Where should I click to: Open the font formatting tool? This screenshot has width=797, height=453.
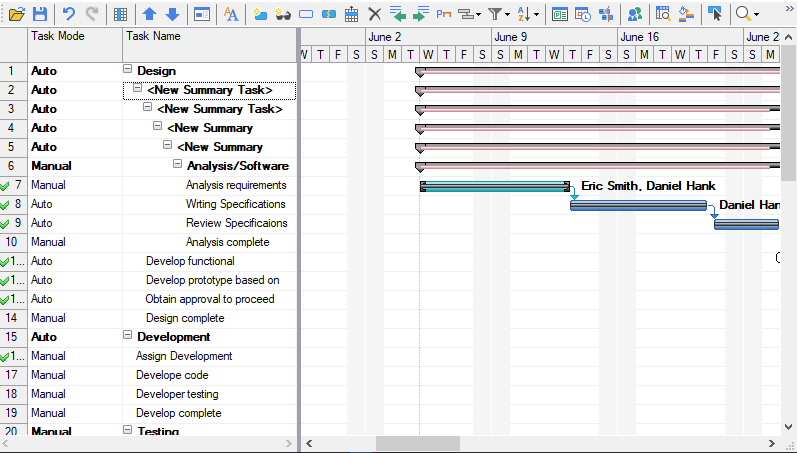click(x=231, y=14)
